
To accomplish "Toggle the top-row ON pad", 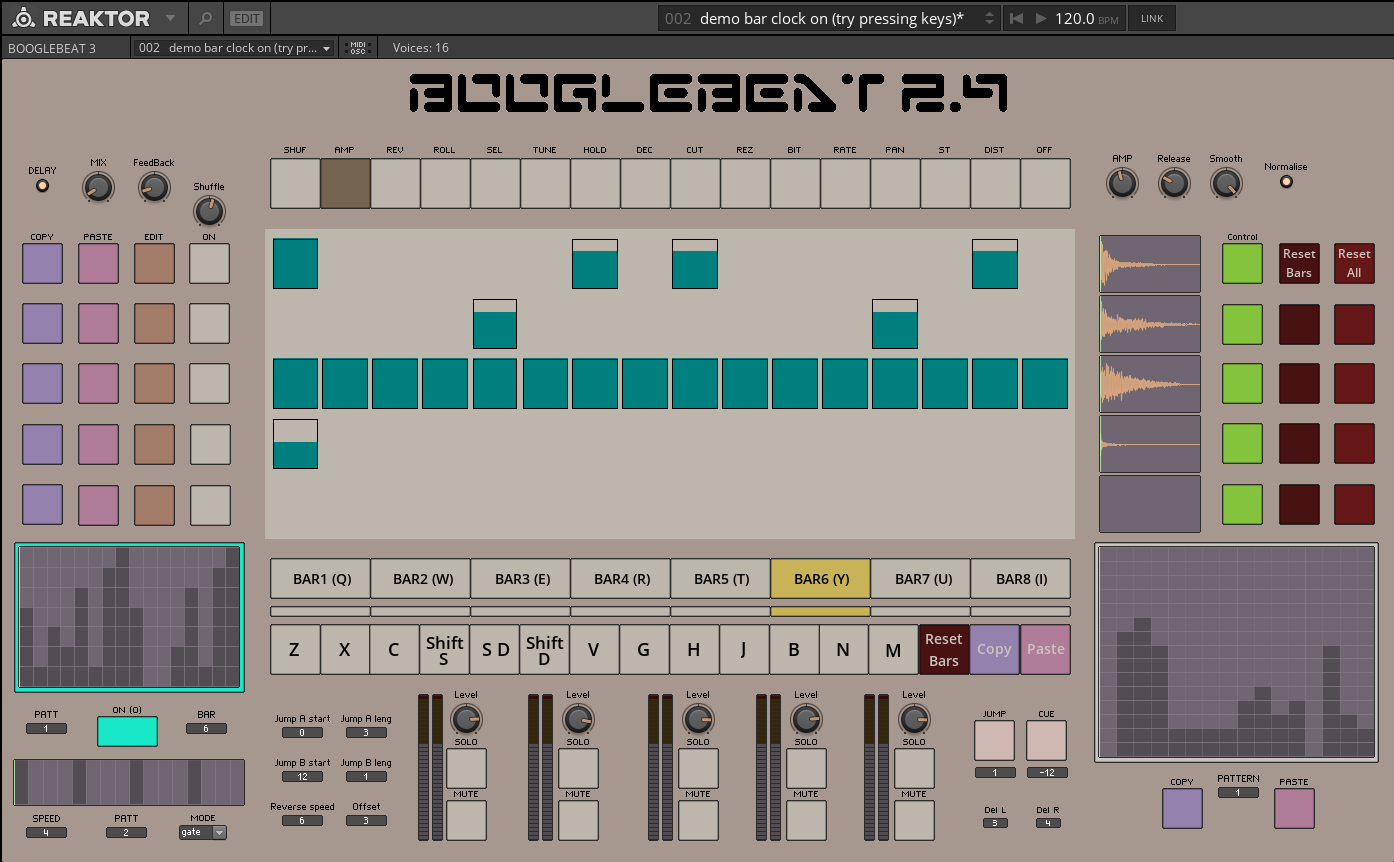I will [x=210, y=264].
